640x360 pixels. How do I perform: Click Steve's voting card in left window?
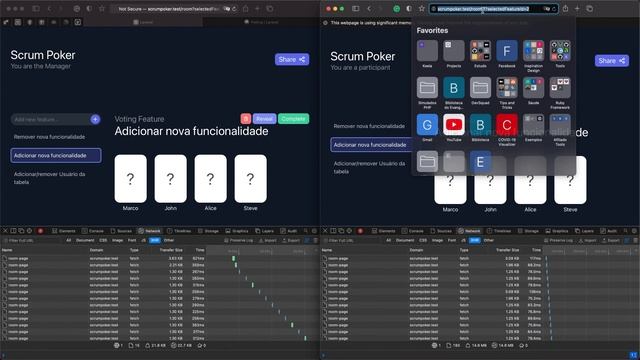[x=250, y=178]
